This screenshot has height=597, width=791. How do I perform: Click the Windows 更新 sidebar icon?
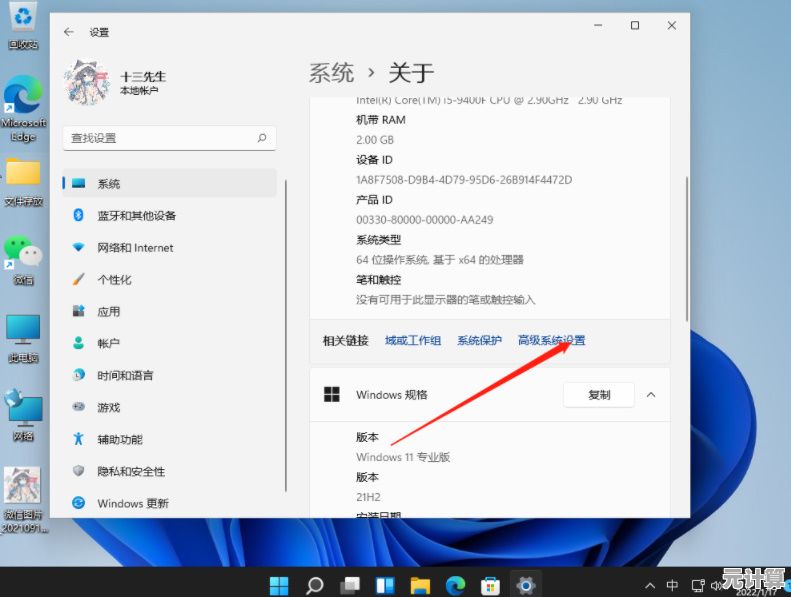click(x=79, y=503)
